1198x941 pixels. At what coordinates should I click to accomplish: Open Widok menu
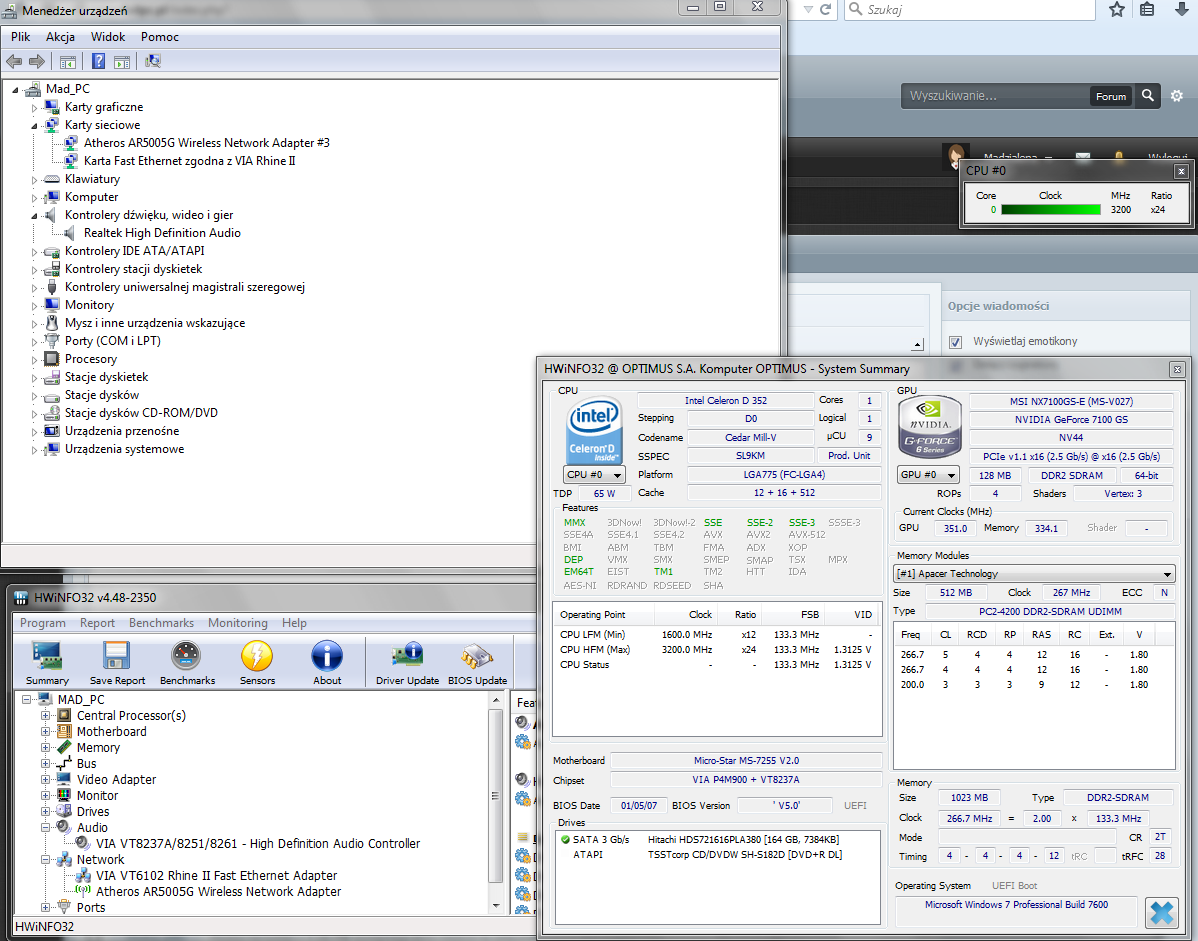[108, 37]
